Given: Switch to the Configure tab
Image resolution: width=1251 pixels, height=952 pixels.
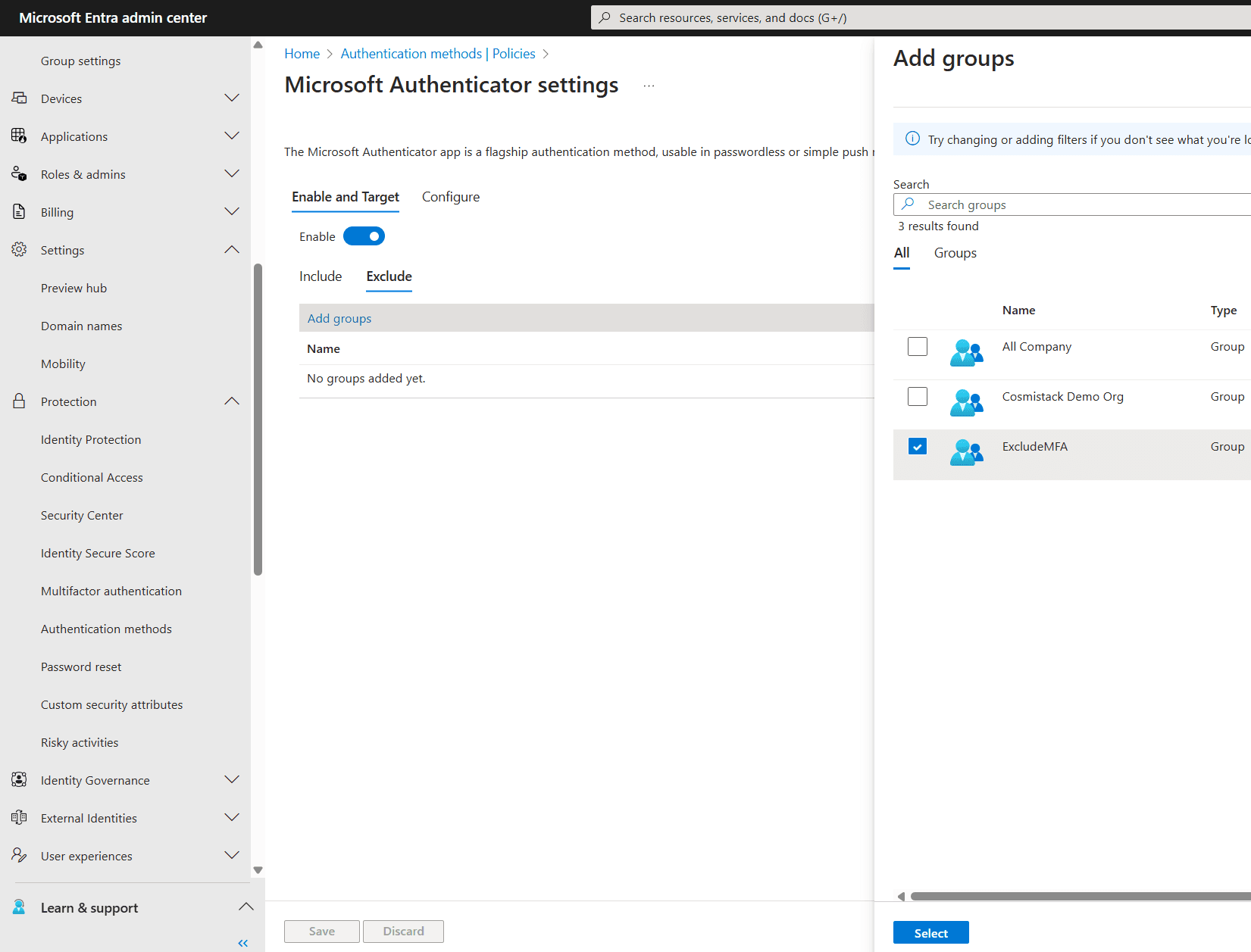Looking at the screenshot, I should [x=450, y=197].
